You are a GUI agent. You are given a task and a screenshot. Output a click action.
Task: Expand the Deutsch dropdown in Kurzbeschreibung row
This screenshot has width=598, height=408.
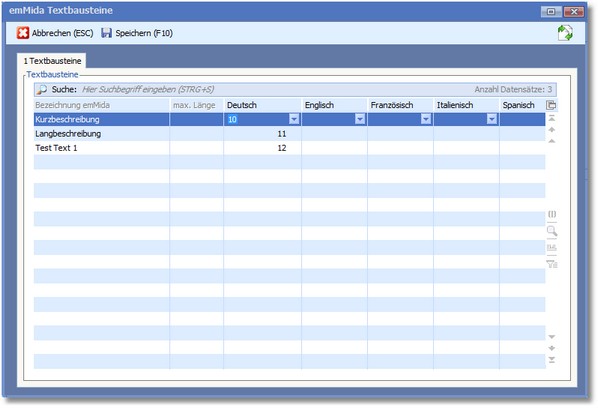click(x=294, y=119)
